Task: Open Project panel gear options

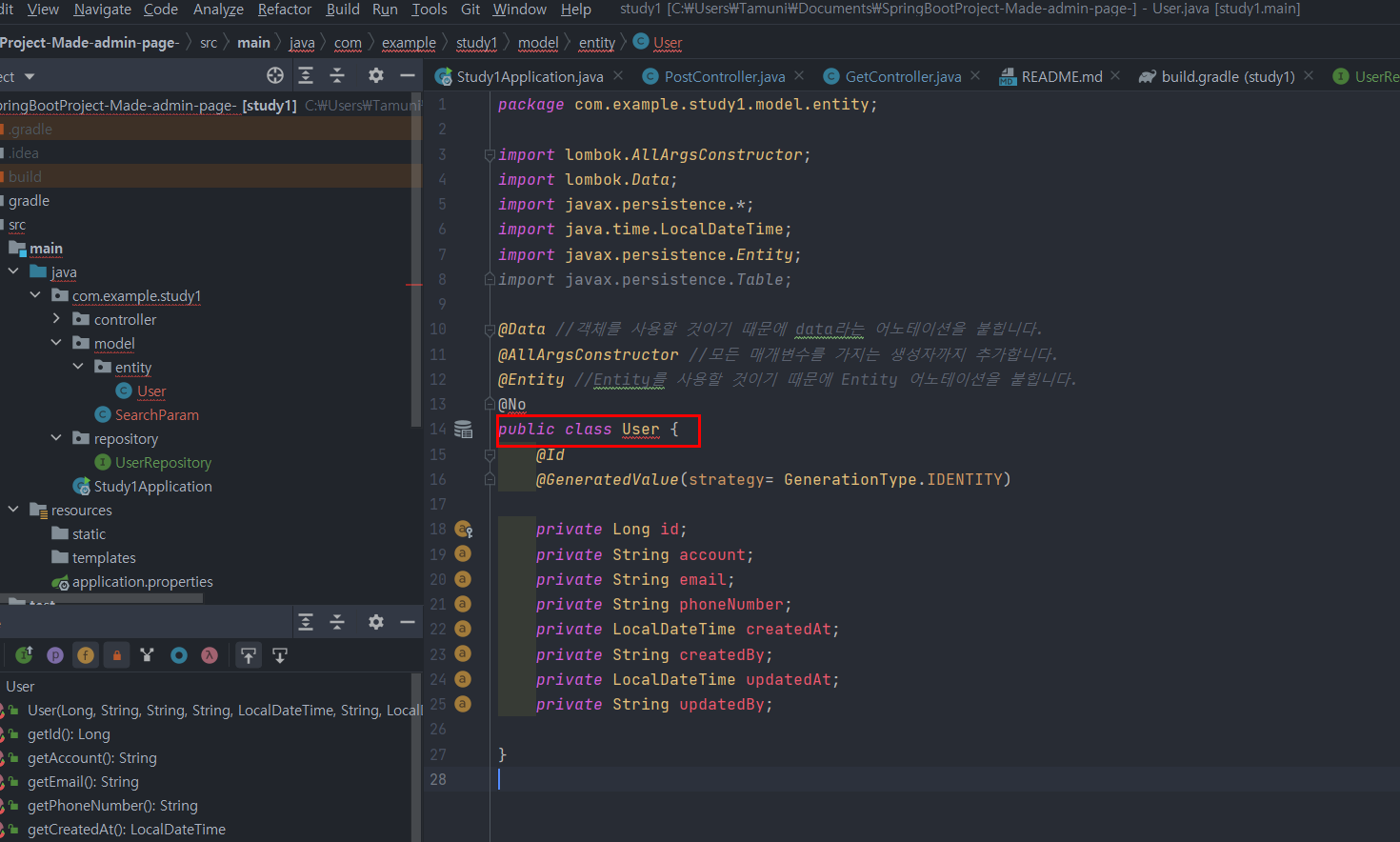Action: pyautogui.click(x=376, y=75)
